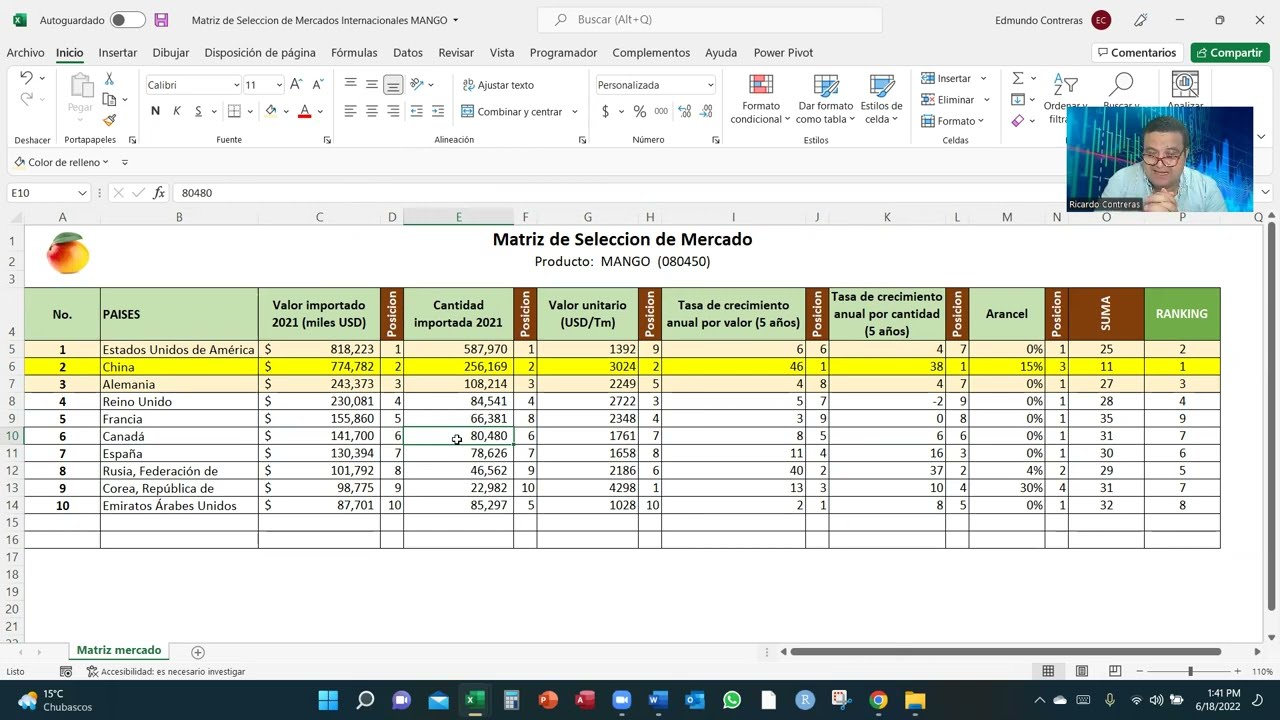Expand Dar formato como tabla menu
1280x720 pixels.
point(826,100)
